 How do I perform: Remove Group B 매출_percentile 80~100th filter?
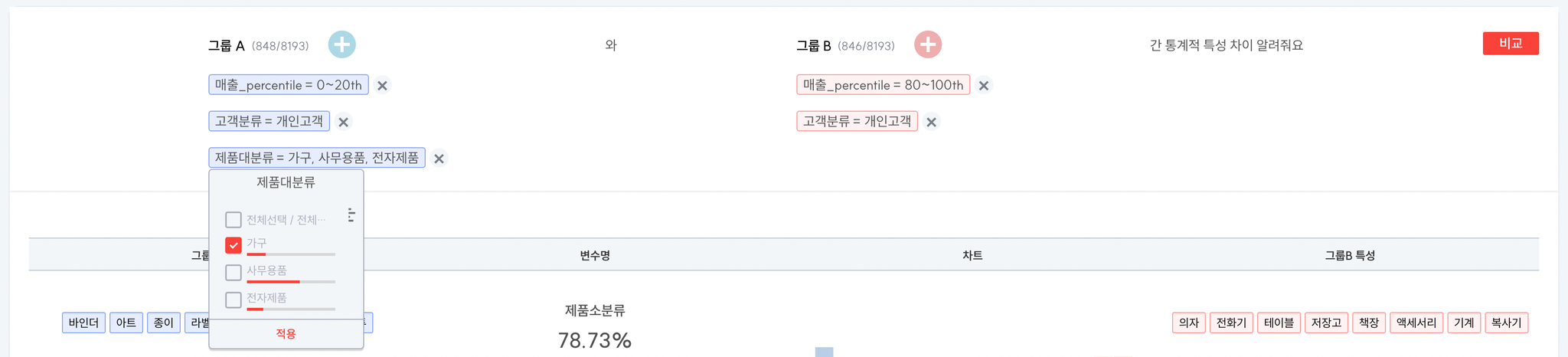click(984, 85)
